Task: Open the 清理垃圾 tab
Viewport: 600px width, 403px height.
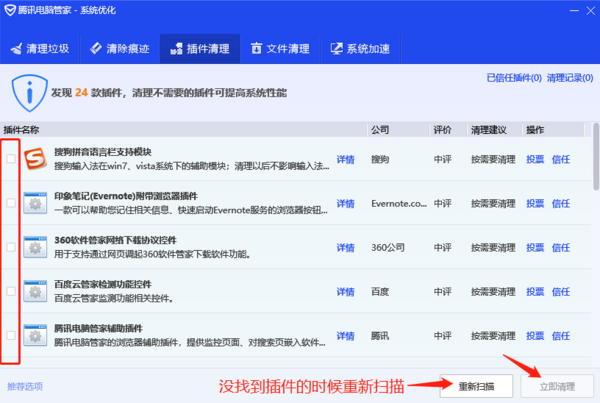Action: (x=41, y=48)
